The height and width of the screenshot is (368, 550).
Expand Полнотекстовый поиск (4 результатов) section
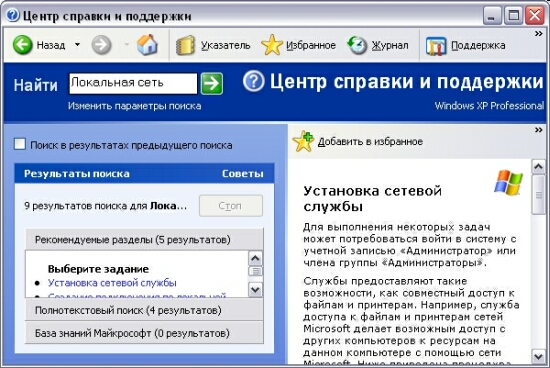tap(144, 310)
